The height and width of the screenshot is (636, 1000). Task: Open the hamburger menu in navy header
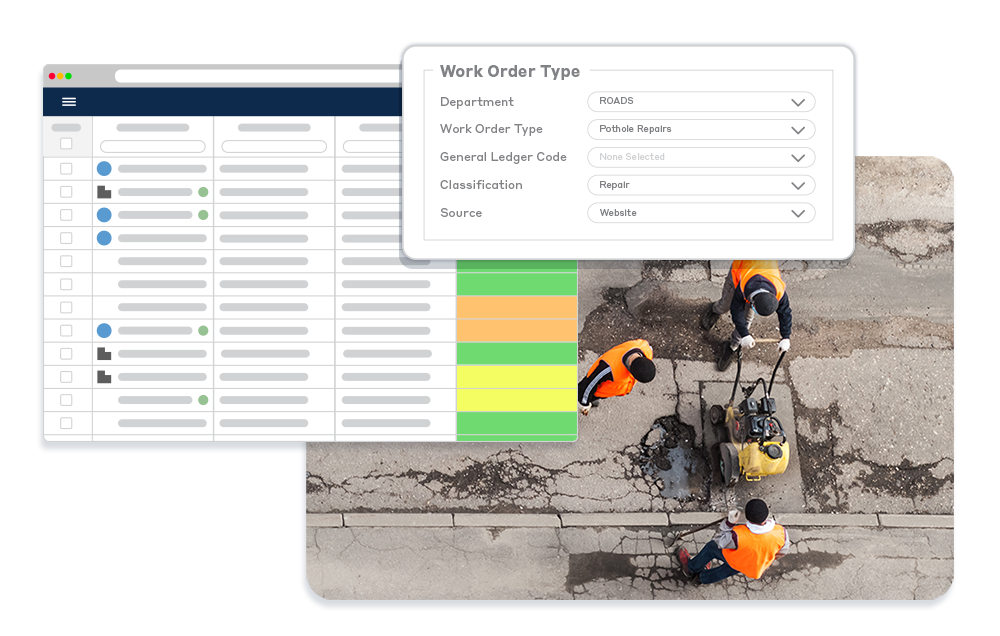(x=69, y=102)
